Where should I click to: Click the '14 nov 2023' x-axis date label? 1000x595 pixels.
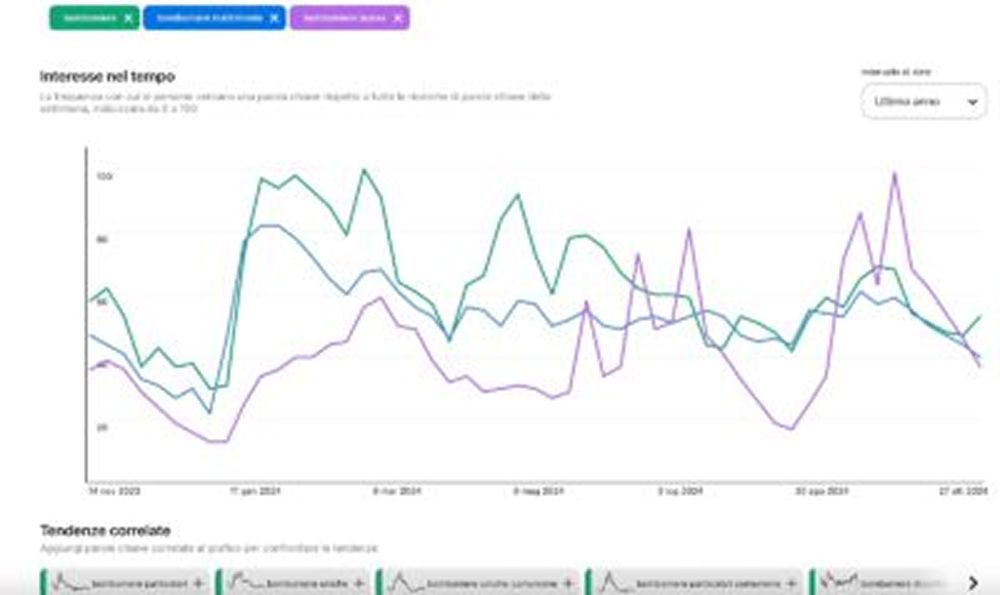click(113, 492)
